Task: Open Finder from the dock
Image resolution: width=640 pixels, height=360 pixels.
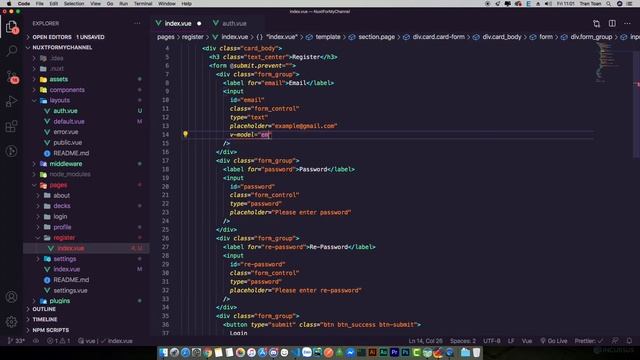Action: click(164, 353)
